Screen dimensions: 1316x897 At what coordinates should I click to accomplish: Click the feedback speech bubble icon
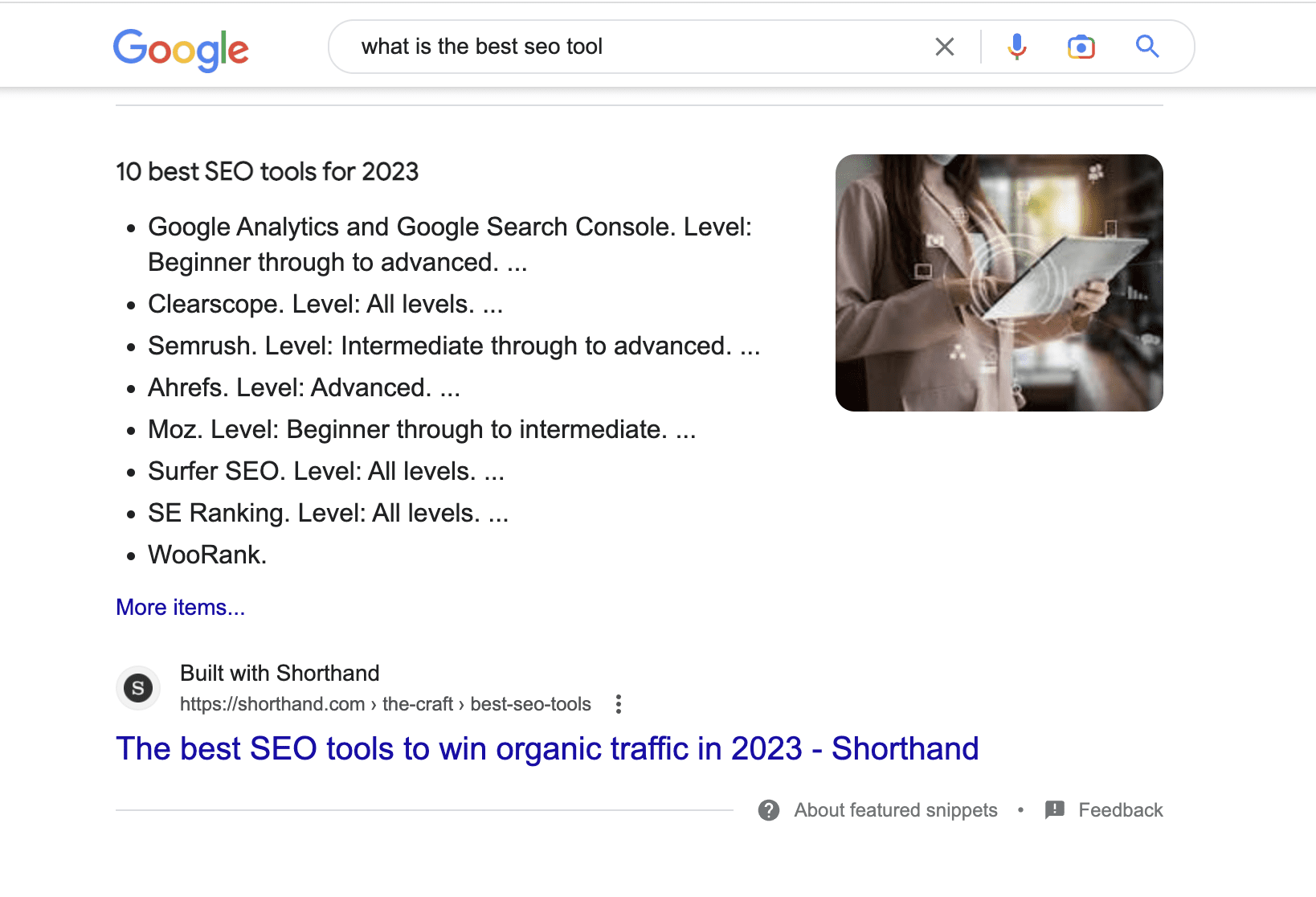pyautogui.click(x=1055, y=810)
